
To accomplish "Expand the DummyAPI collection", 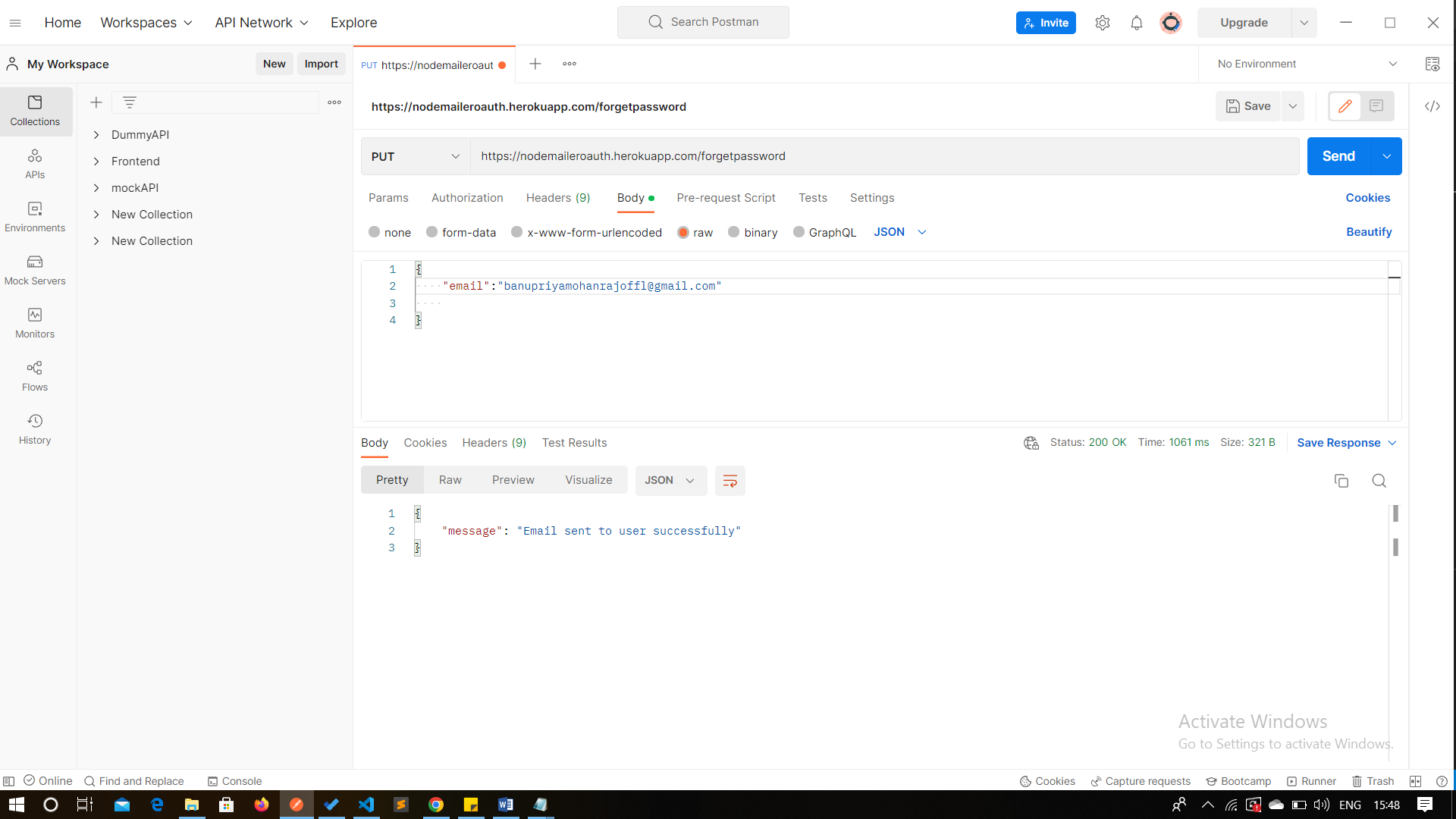I will click(x=96, y=135).
